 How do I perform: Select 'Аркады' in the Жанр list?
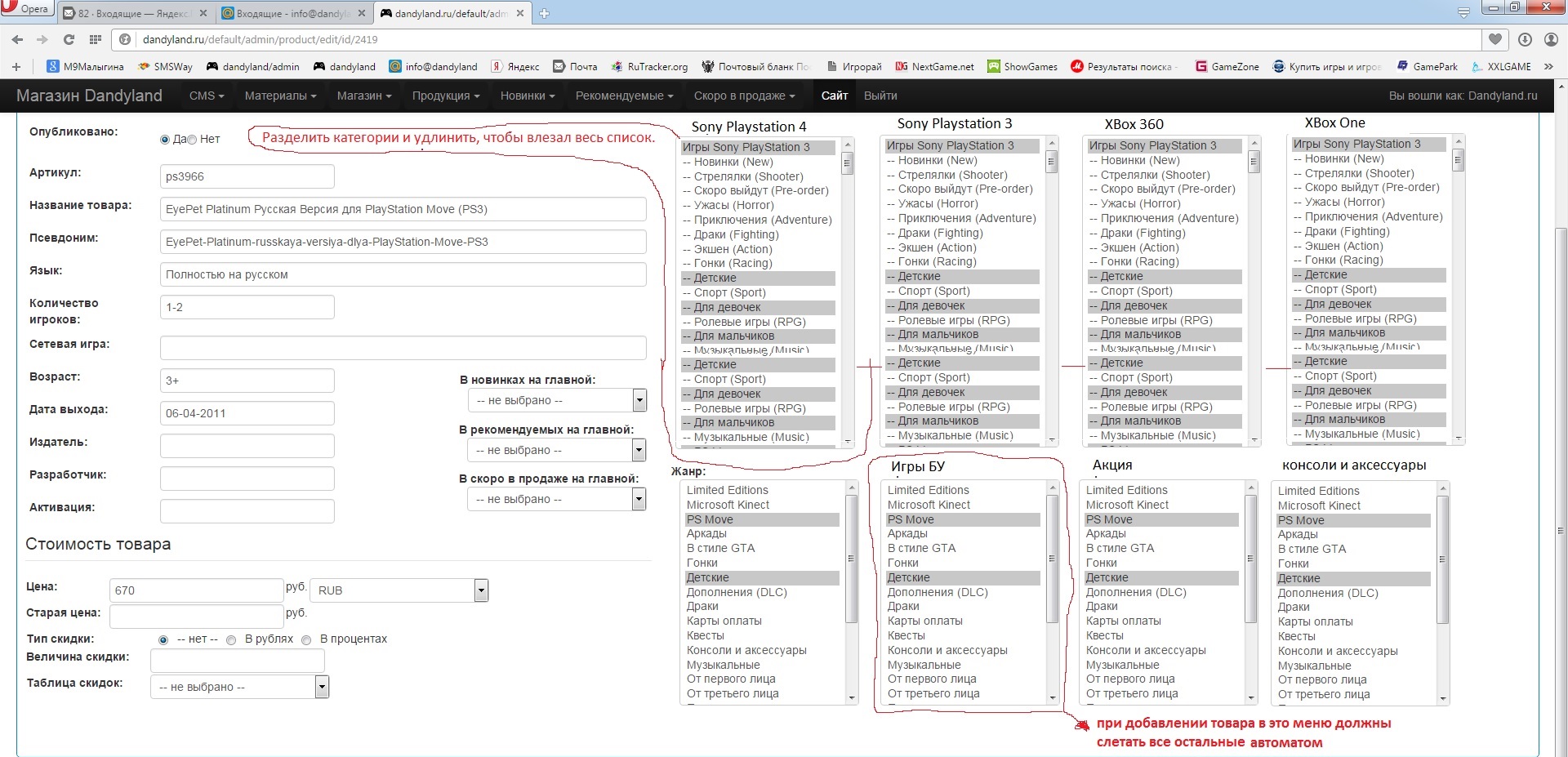click(x=763, y=534)
